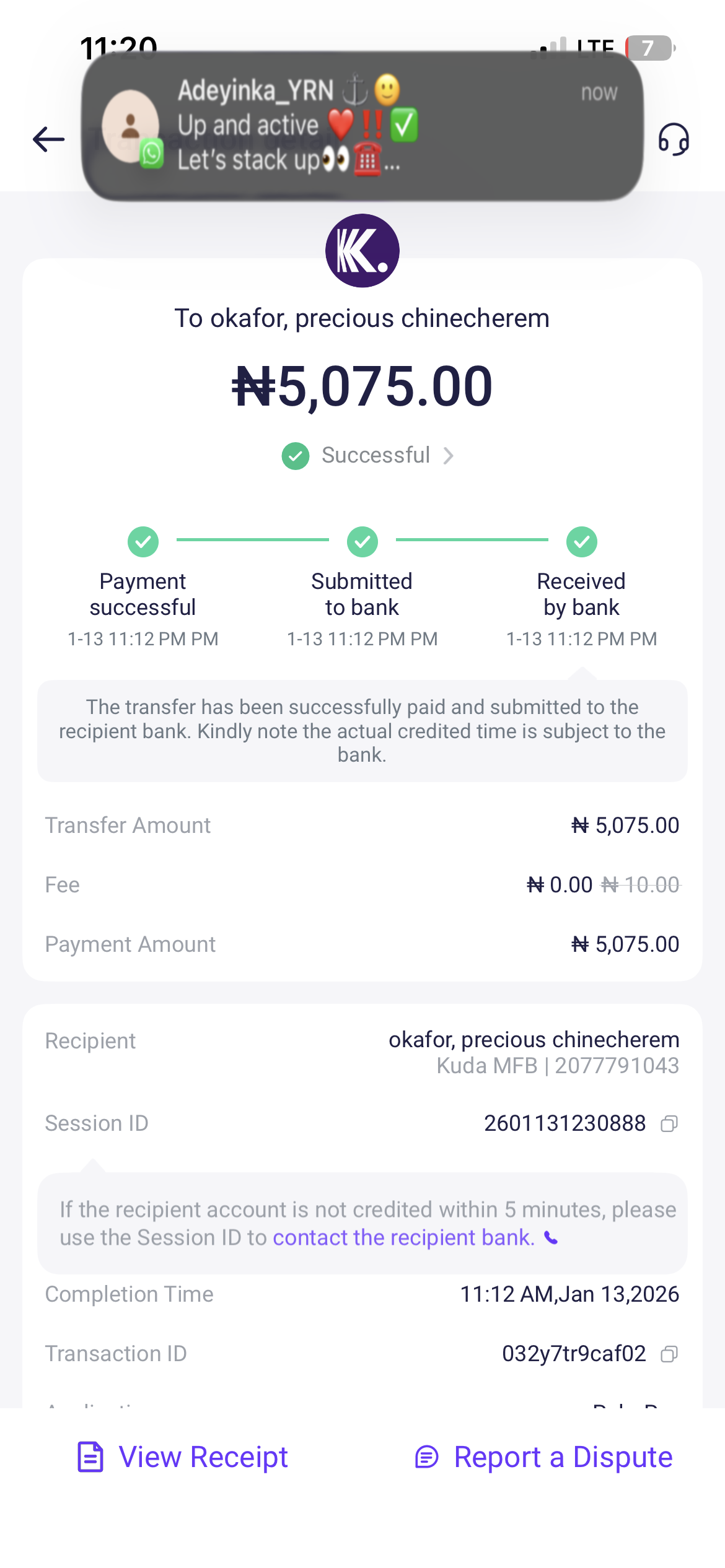Screen dimensions: 725x1568
Task: Select the Submitted to bank step marker
Action: tap(362, 542)
